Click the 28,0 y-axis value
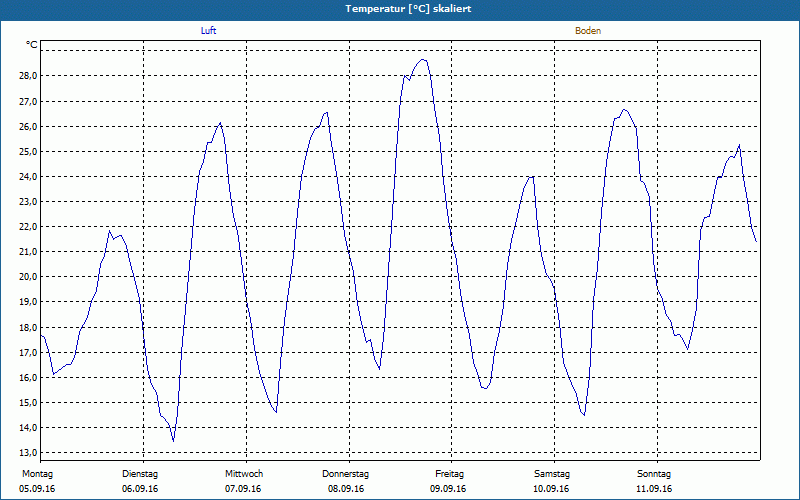Screen dimensions: 800x500 click(28, 76)
